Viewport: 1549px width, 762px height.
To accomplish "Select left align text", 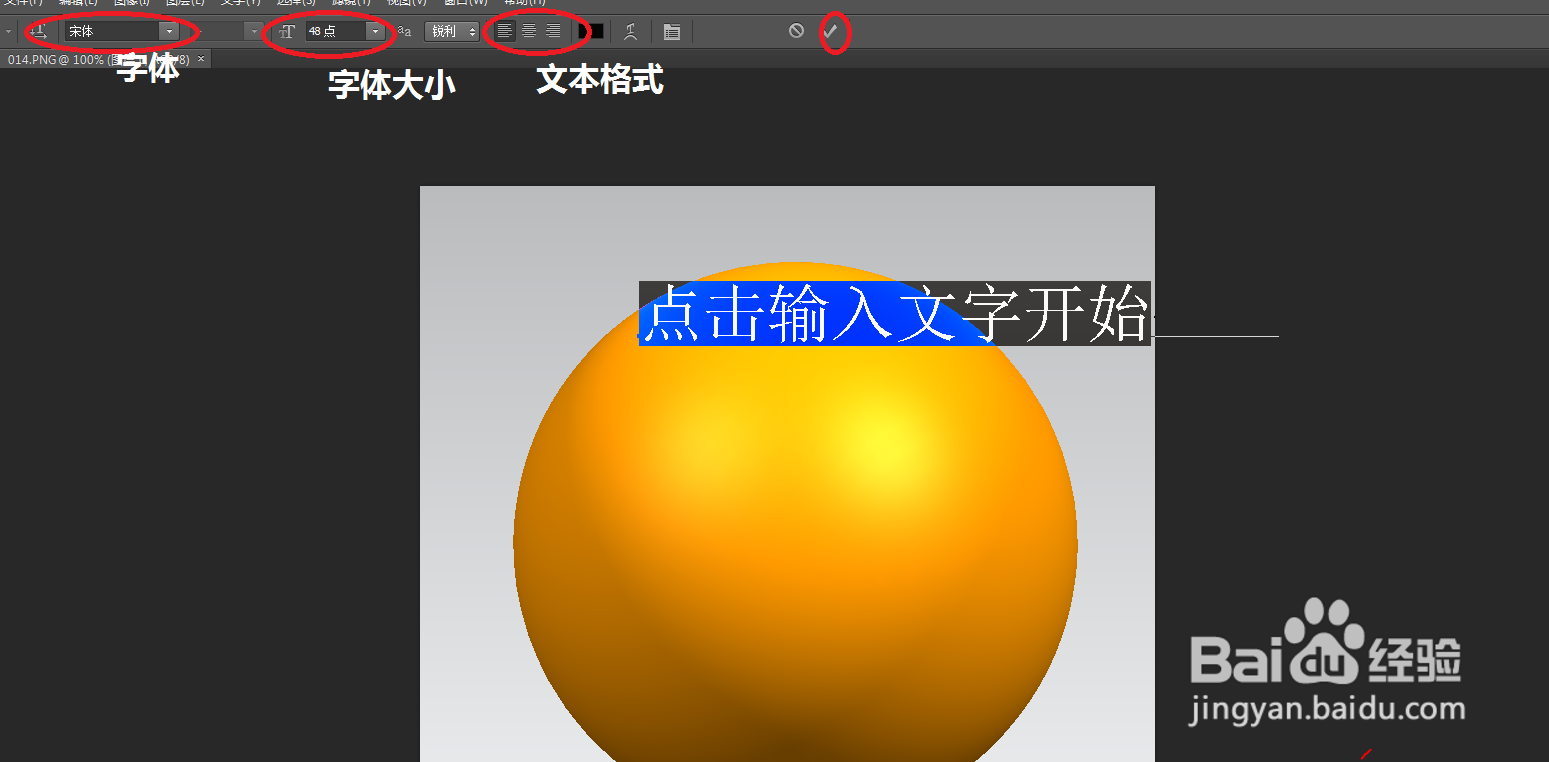I will coord(505,32).
